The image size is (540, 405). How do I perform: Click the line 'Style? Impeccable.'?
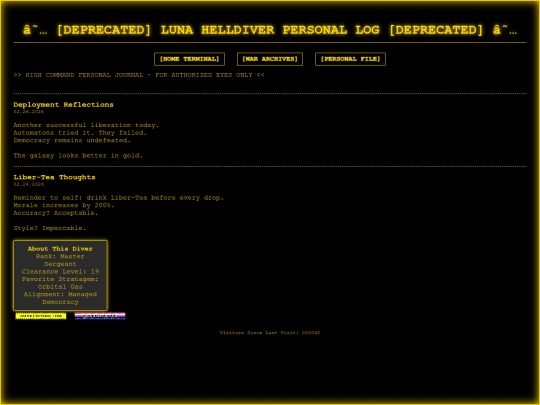click(50, 228)
